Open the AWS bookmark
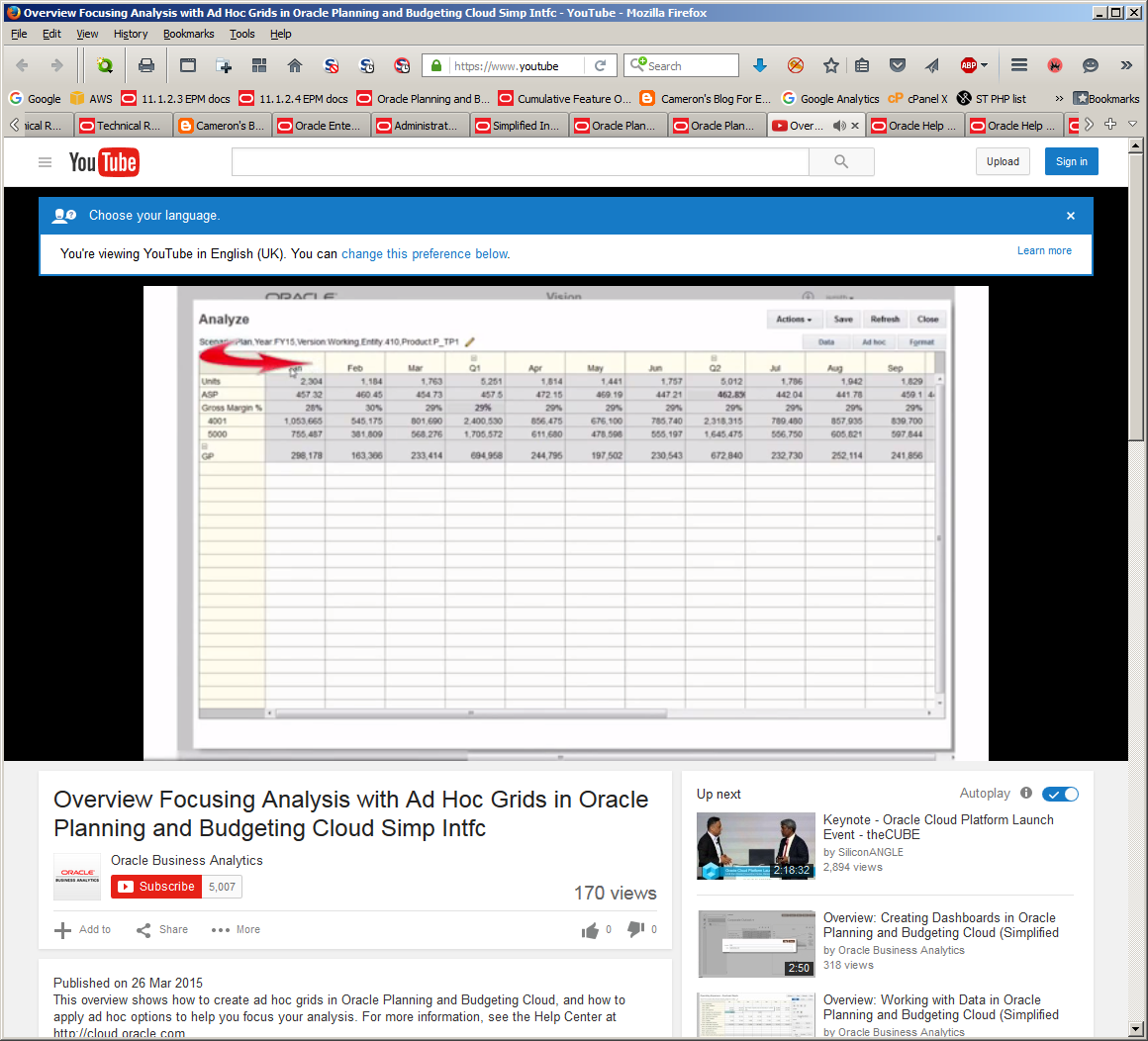This screenshot has width=1148, height=1041. click(x=91, y=98)
